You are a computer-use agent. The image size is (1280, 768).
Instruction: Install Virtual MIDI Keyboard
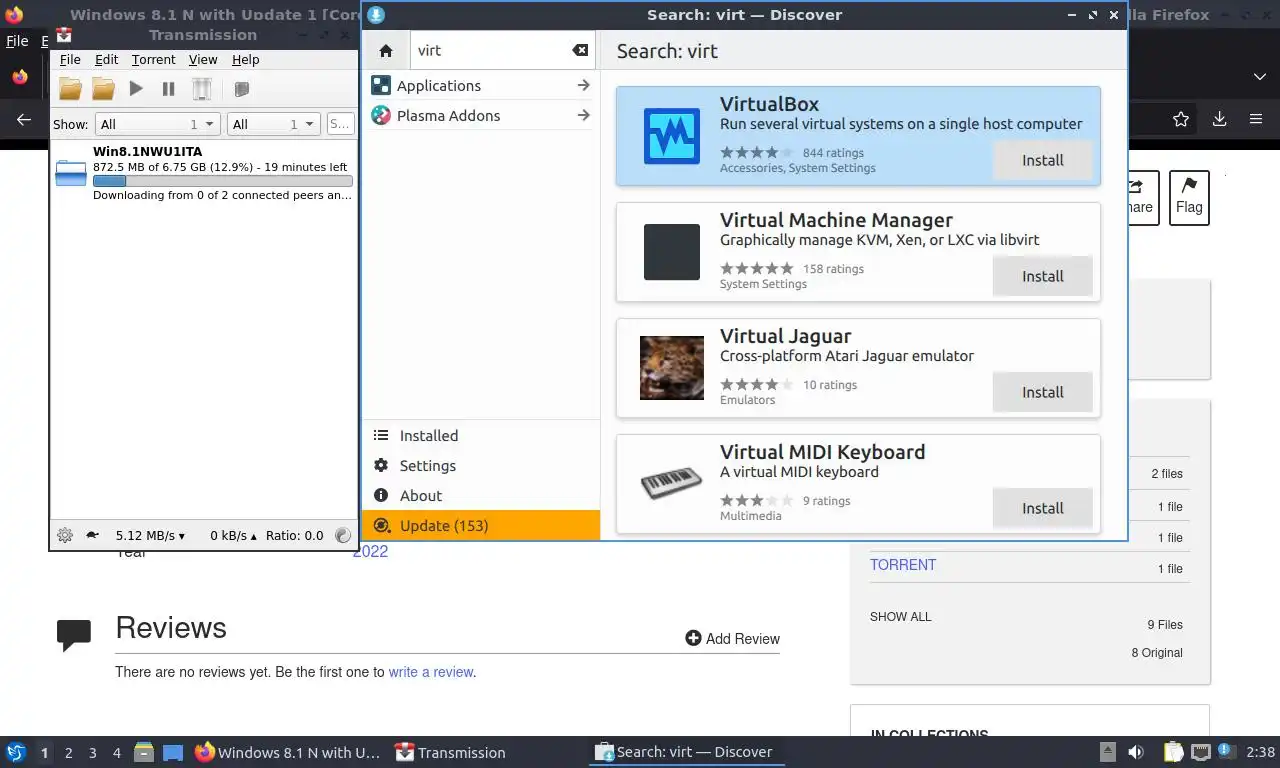click(1042, 508)
